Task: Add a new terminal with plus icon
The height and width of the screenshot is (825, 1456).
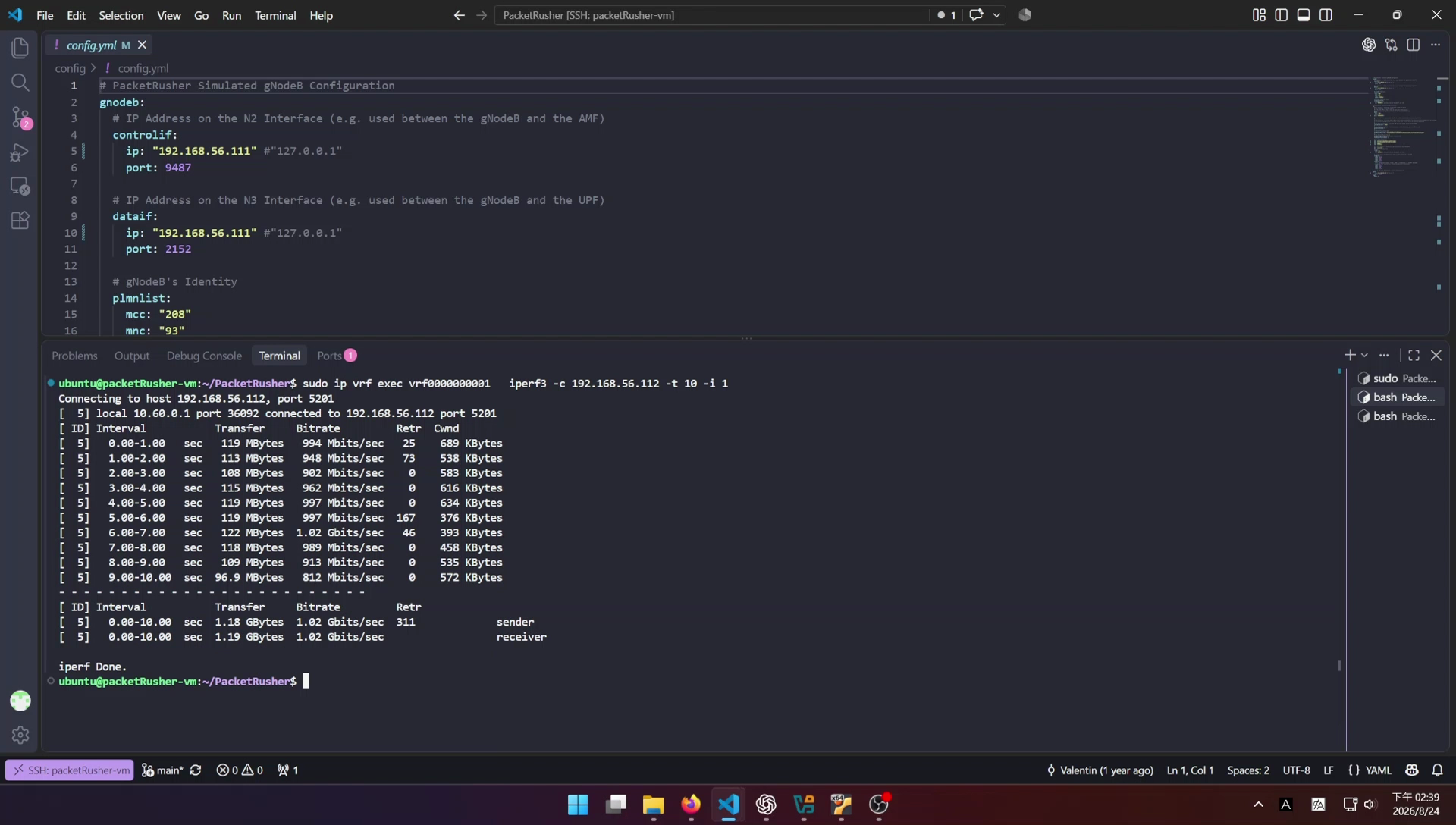Action: 1350,355
